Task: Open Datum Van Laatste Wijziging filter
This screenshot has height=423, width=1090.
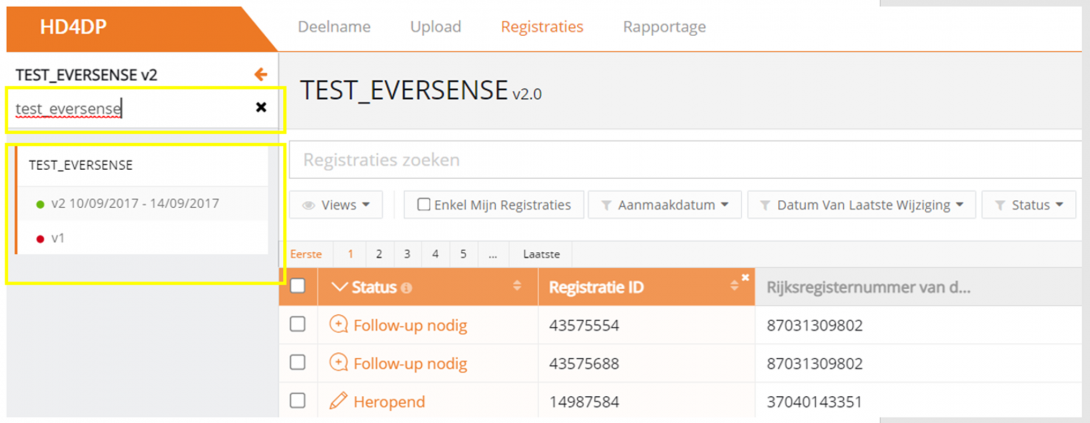Action: (x=860, y=205)
